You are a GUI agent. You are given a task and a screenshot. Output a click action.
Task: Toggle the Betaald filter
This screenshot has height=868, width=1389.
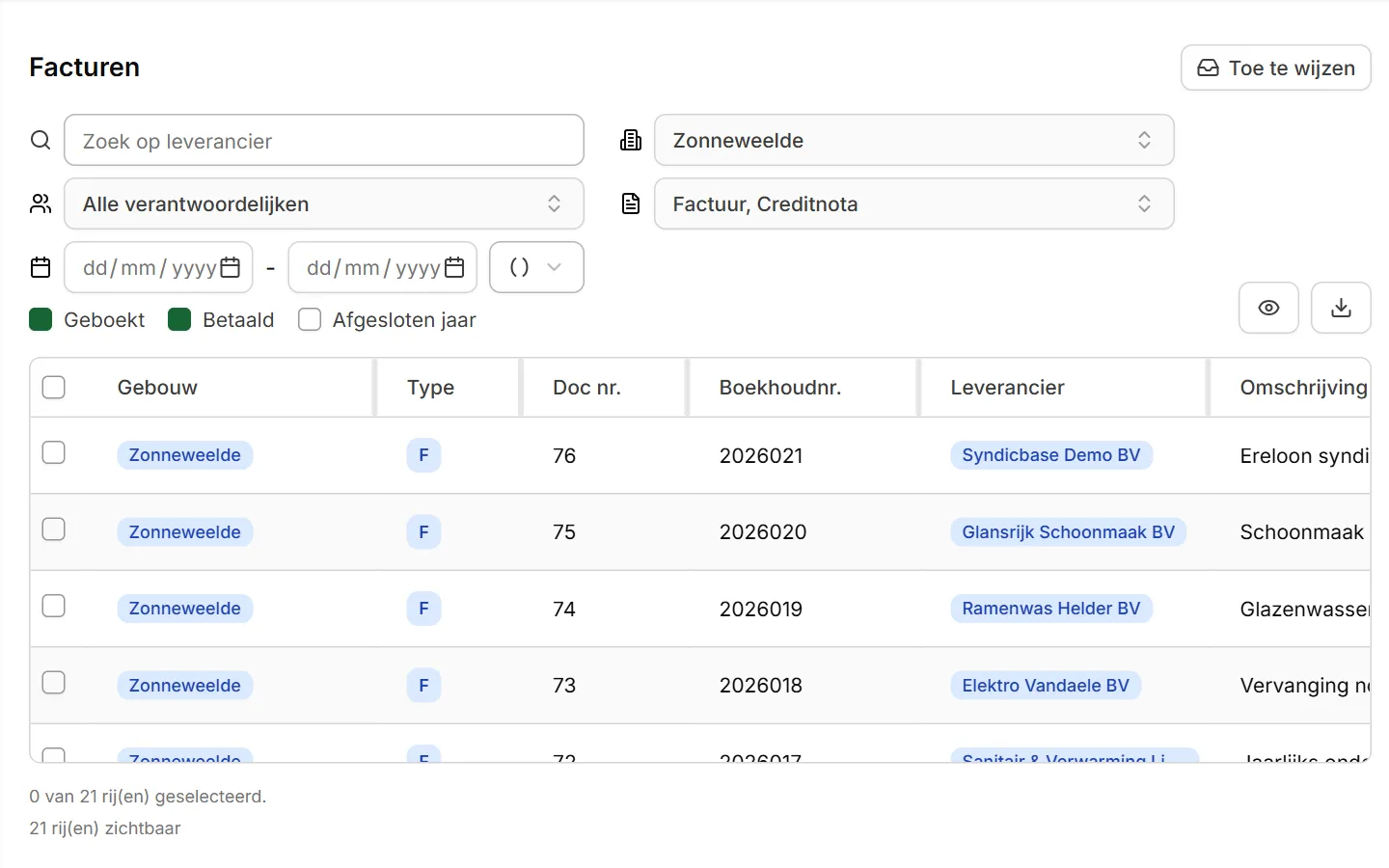179,319
